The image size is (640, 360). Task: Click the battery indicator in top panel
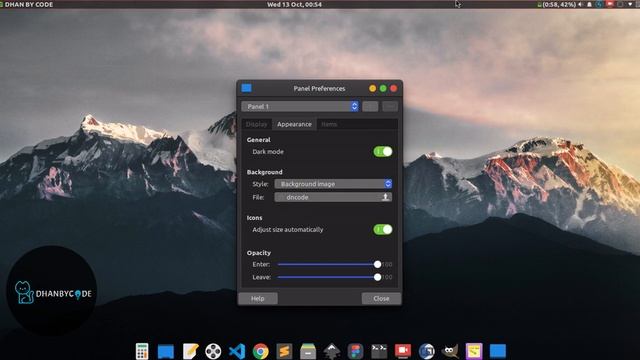click(x=557, y=4)
